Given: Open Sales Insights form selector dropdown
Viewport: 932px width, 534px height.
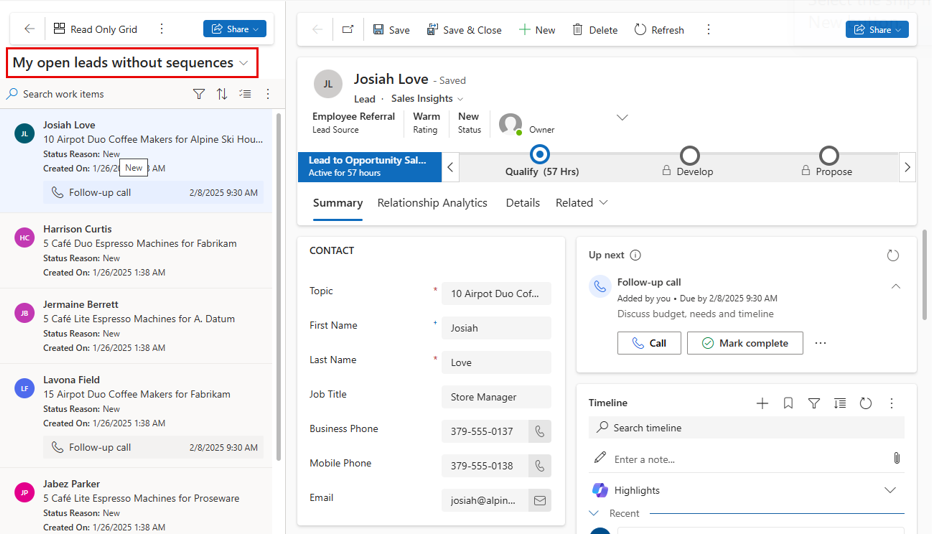Looking at the screenshot, I should point(427,99).
